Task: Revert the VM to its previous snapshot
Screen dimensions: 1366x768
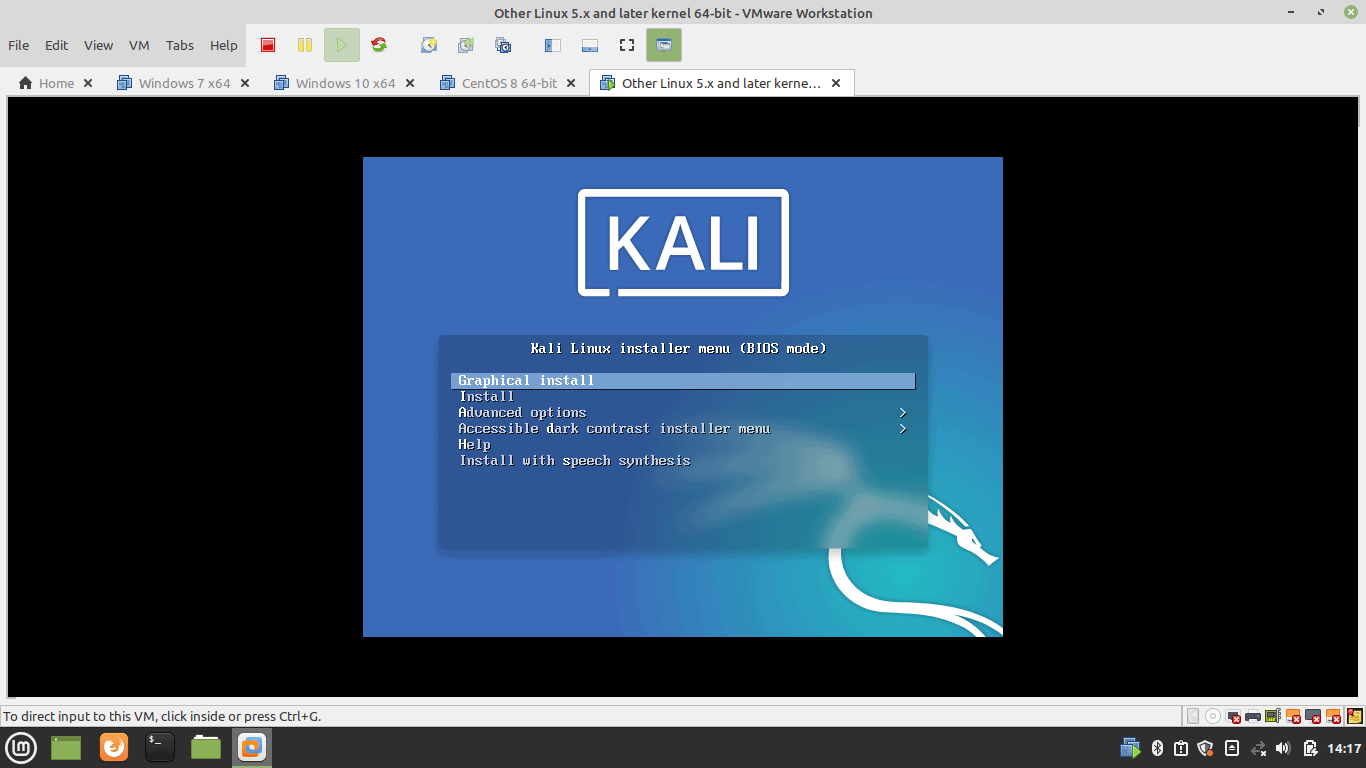Action: coord(466,45)
